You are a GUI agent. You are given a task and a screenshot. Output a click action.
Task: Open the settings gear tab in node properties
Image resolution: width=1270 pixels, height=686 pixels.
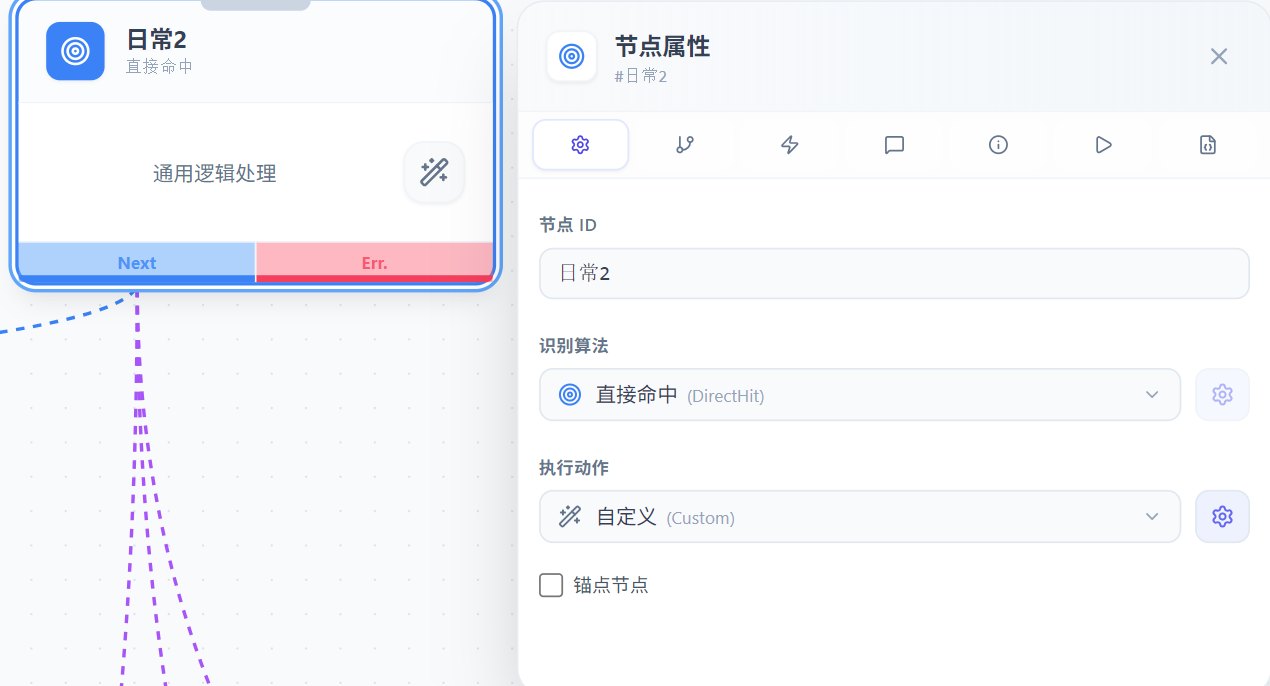point(580,145)
